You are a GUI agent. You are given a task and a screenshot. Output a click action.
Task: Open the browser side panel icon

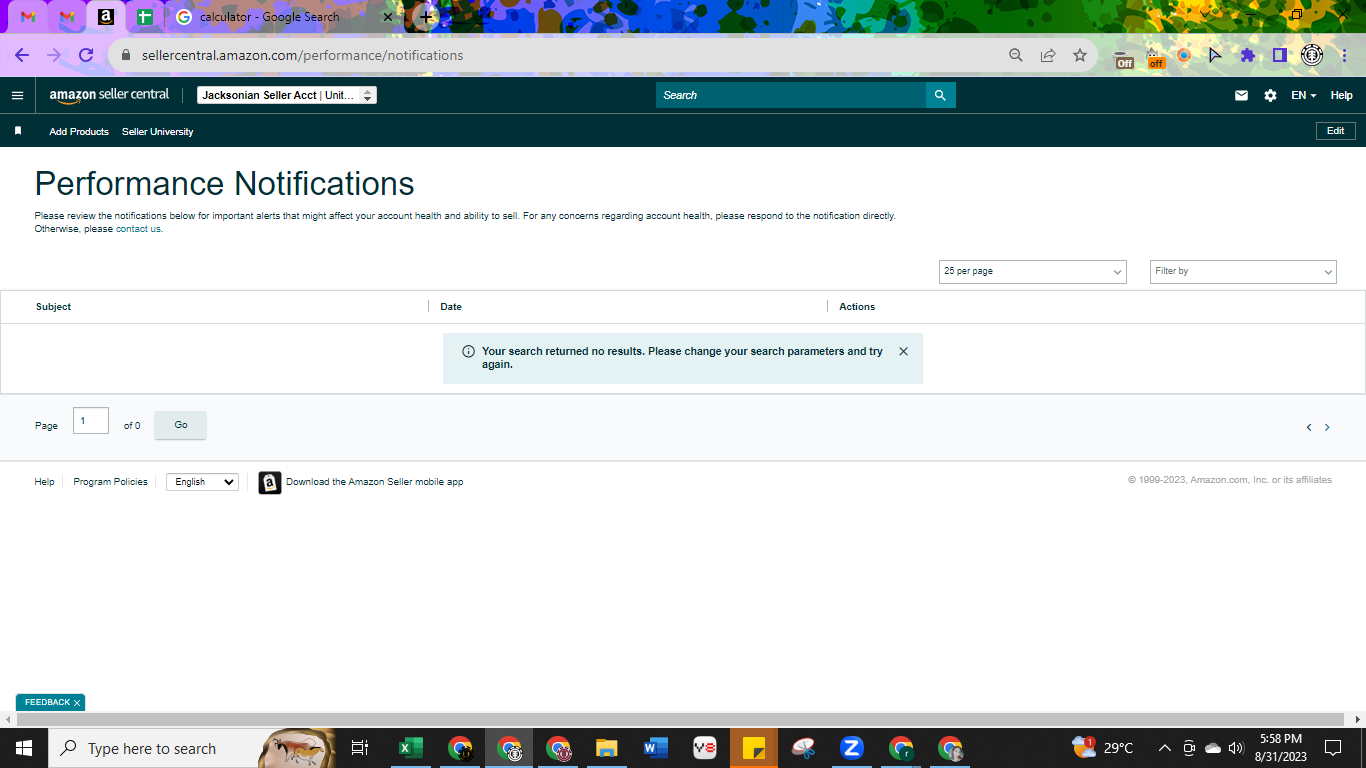click(1279, 55)
